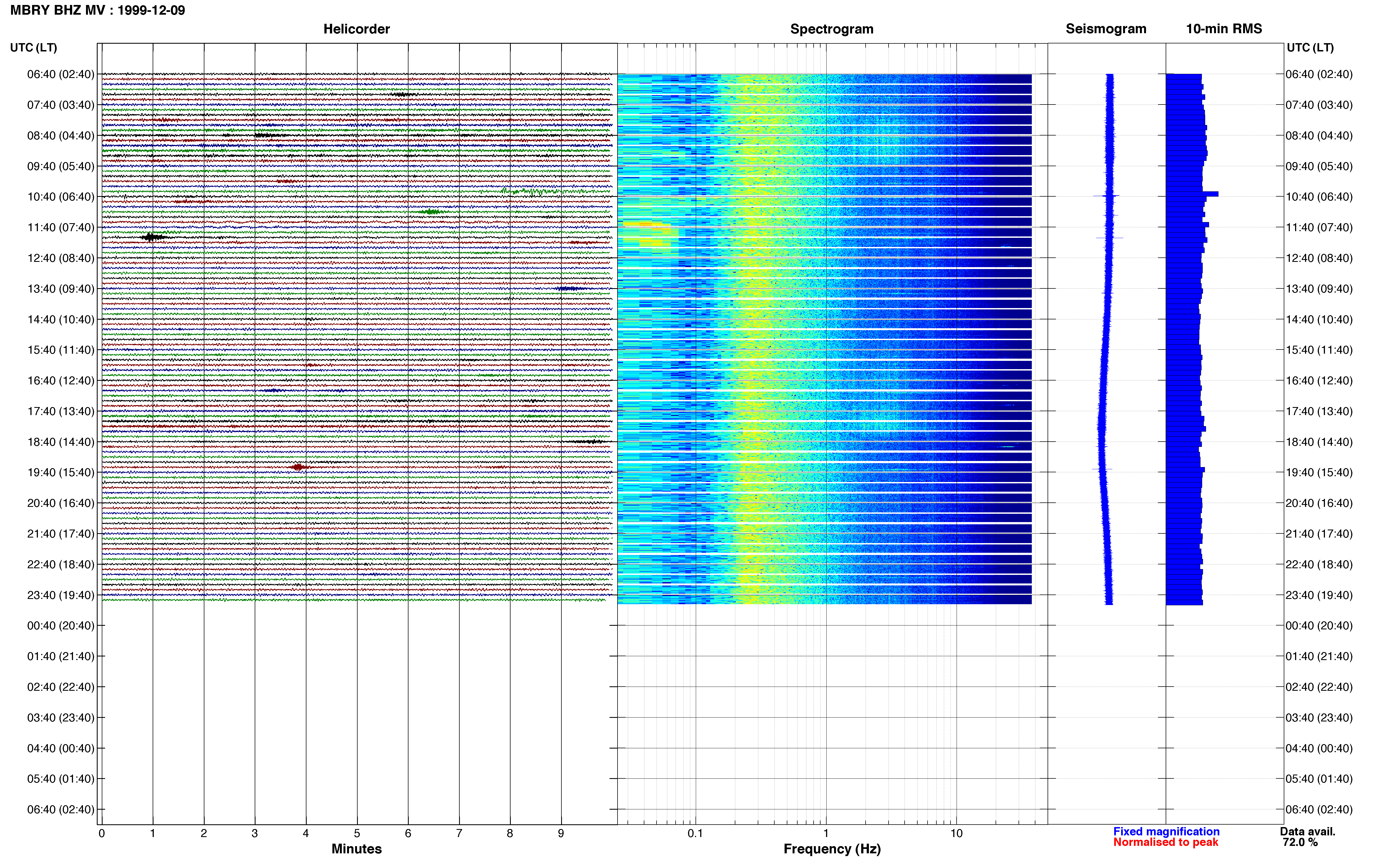Click the 'Minutes' x-axis label
The height and width of the screenshot is (868, 1388).
[356, 849]
